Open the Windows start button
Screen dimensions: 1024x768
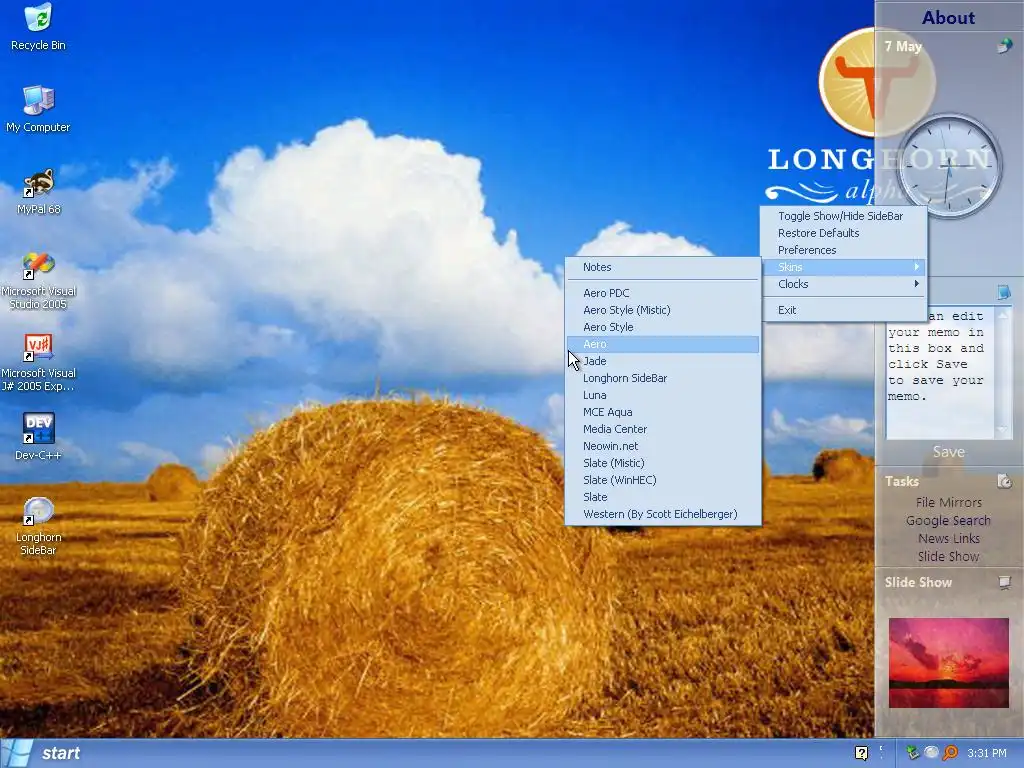coord(43,753)
